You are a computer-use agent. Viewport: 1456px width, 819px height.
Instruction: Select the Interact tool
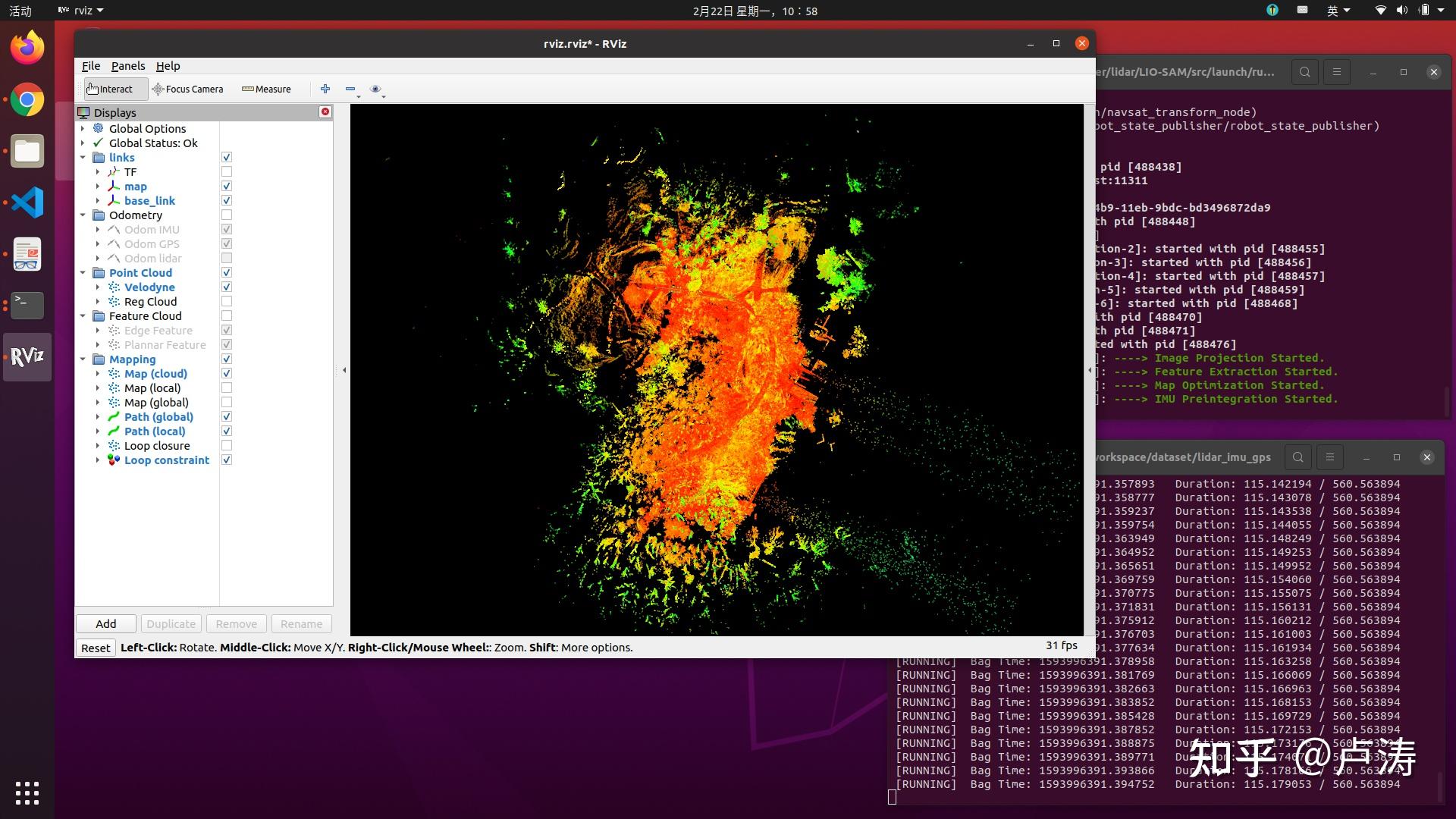110,89
